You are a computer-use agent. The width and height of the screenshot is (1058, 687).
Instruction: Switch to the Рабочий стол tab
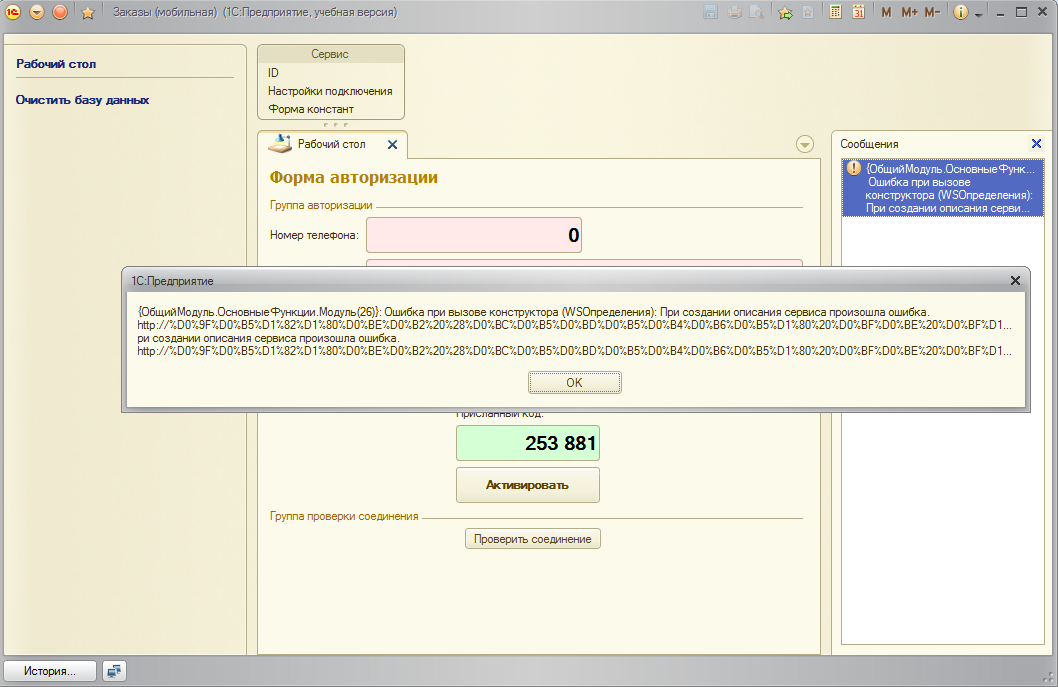[x=331, y=144]
